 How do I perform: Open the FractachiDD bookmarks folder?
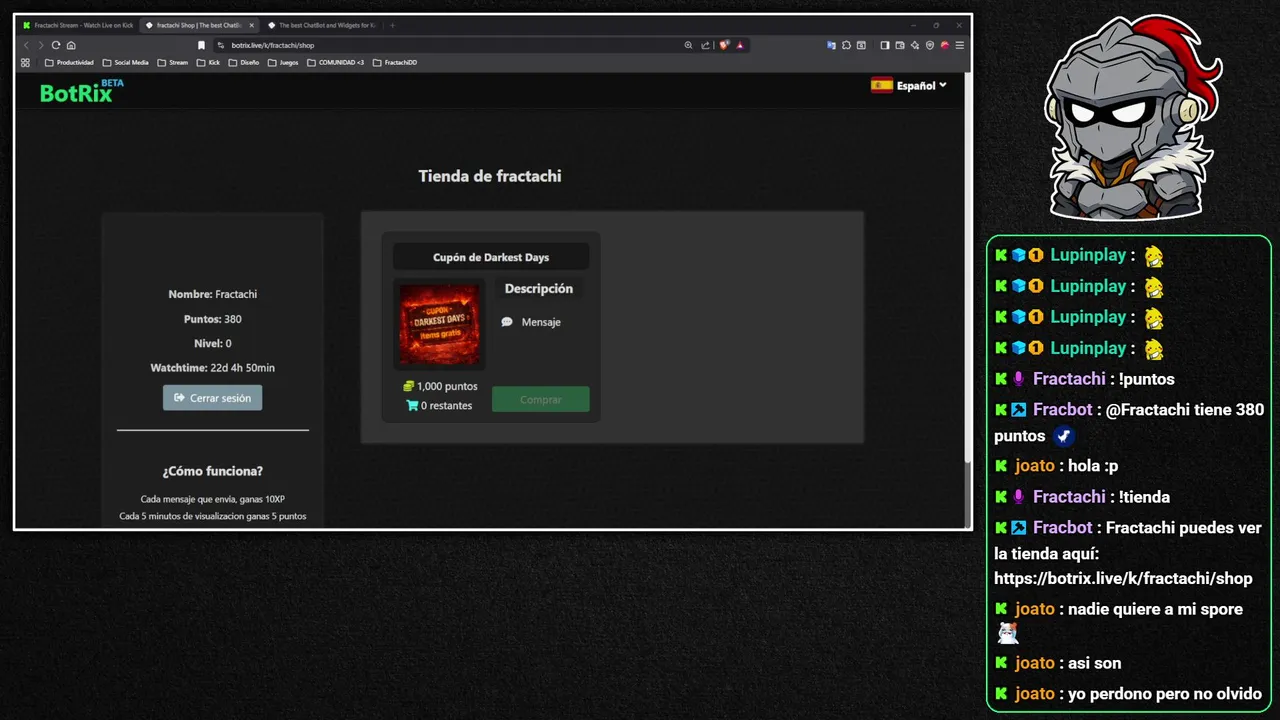point(395,62)
